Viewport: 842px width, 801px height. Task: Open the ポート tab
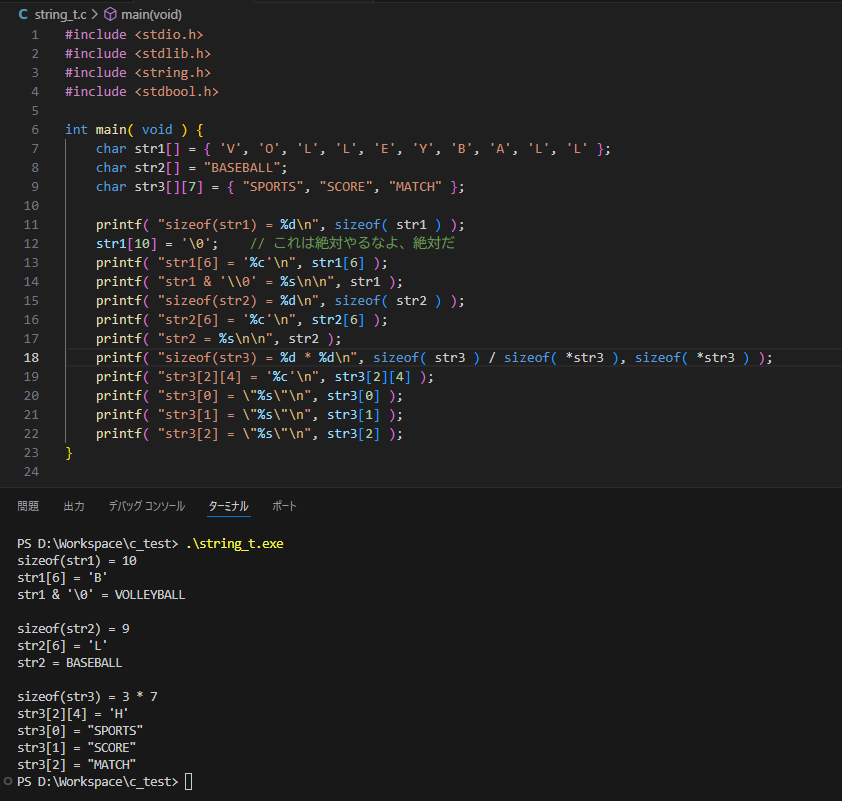[284, 506]
